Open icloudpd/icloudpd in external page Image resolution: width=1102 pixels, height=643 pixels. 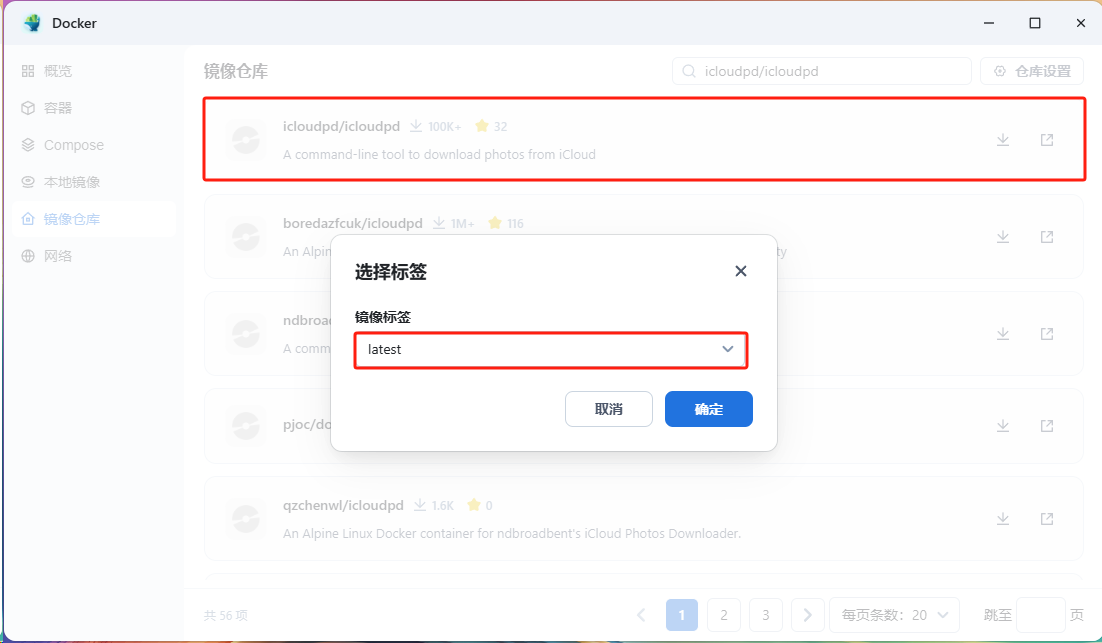[1046, 140]
